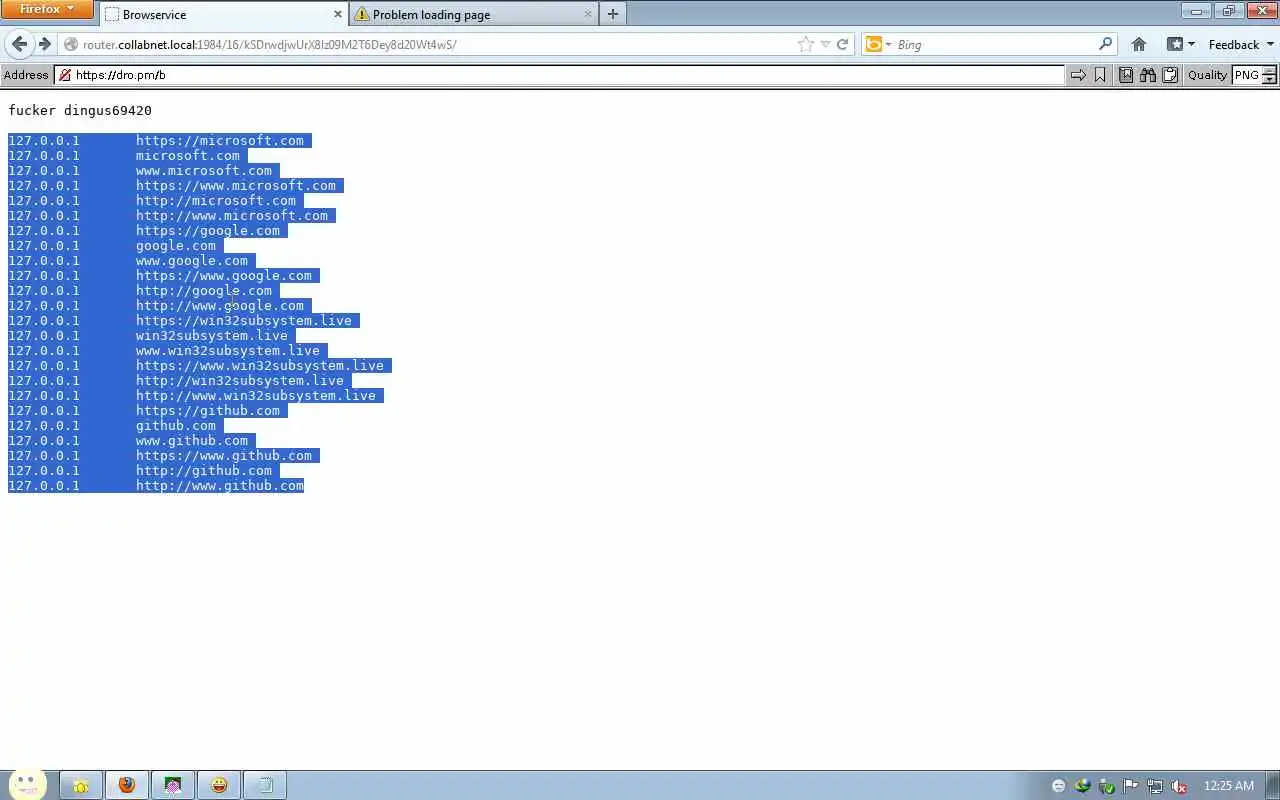Click the https://www.google.com entry
1280x800 pixels.
(x=224, y=276)
